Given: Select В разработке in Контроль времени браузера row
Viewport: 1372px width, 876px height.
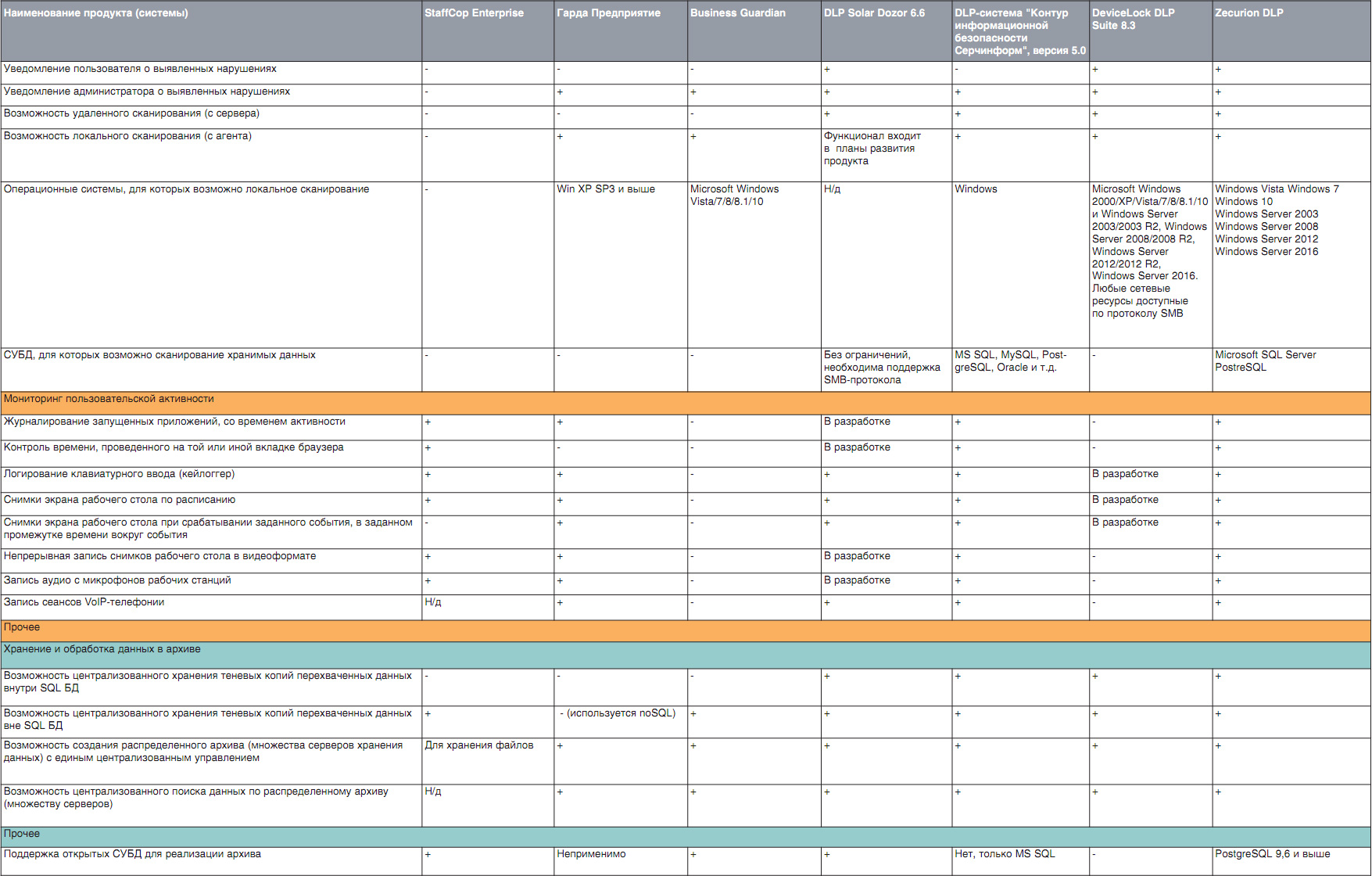Looking at the screenshot, I should (x=887, y=454).
